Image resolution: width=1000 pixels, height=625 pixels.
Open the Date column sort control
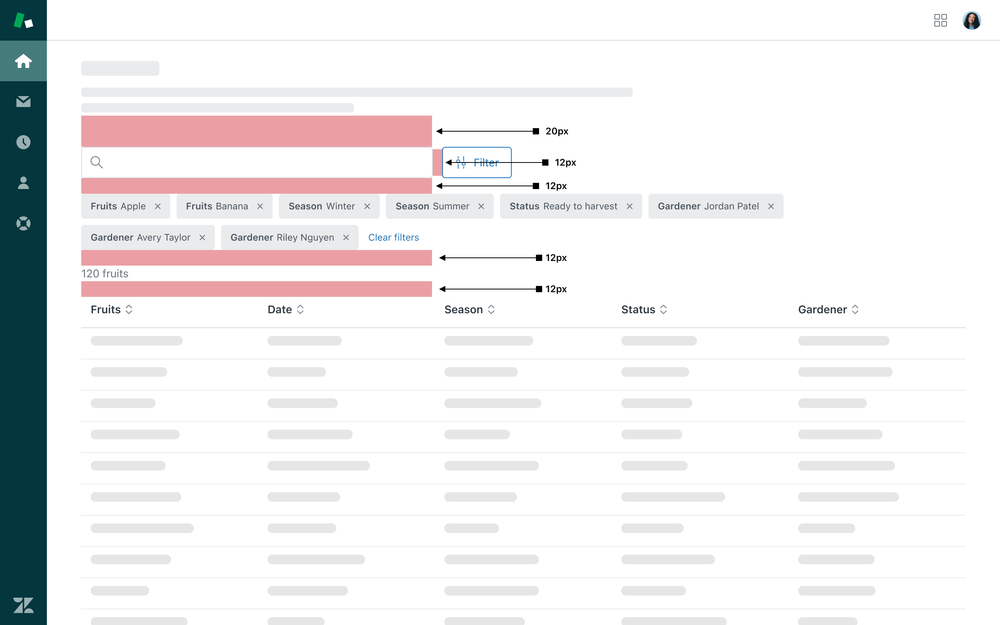tap(299, 309)
